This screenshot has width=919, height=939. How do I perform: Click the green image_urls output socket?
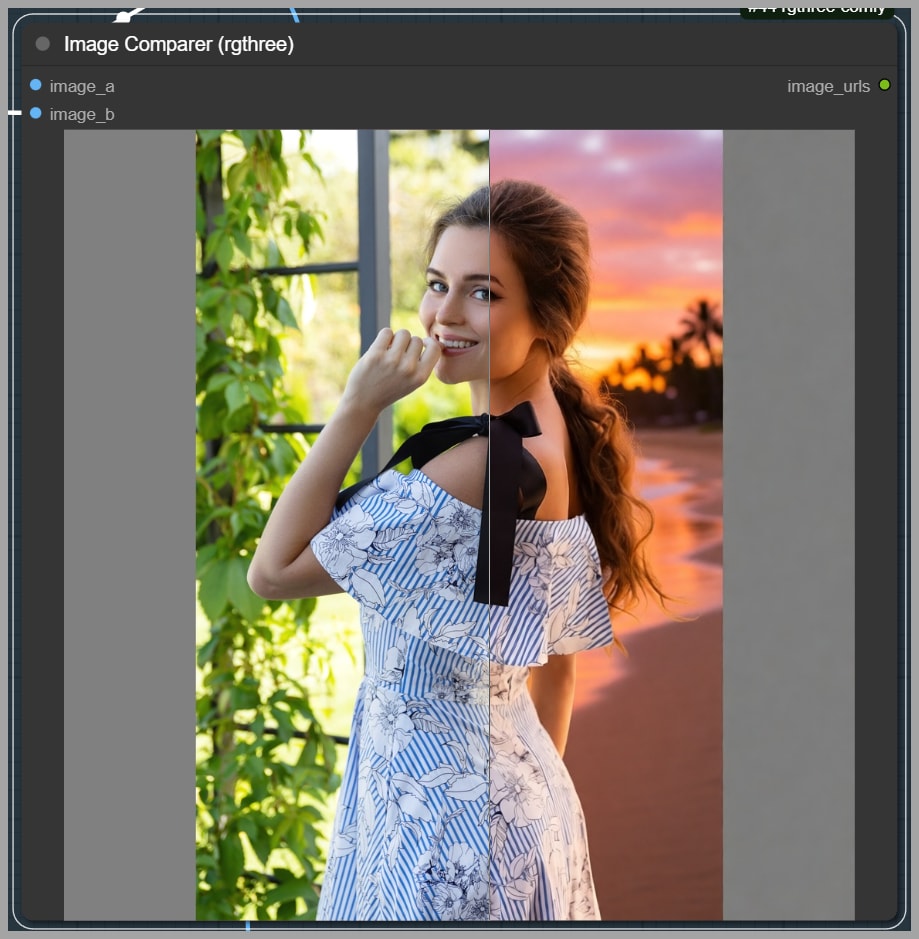(x=884, y=85)
